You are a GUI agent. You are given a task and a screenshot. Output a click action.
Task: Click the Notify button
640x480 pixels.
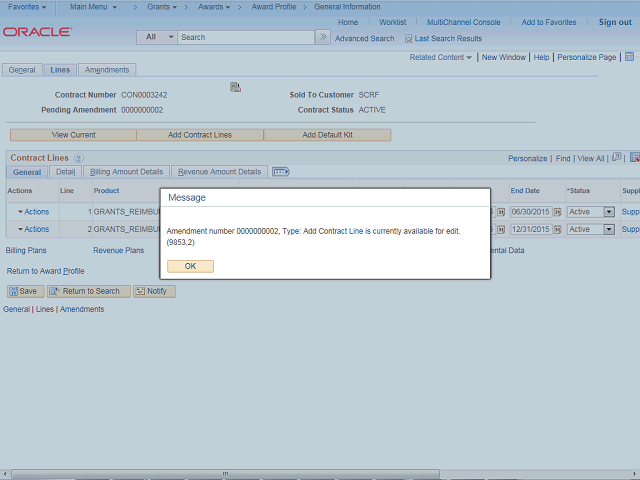(x=154, y=291)
